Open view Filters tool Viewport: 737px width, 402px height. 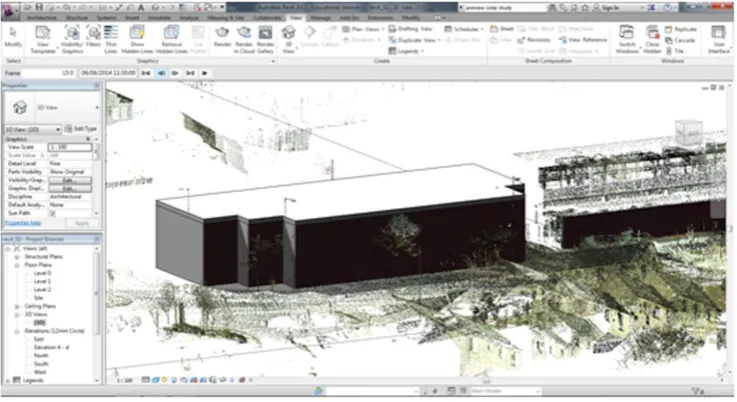[94, 37]
